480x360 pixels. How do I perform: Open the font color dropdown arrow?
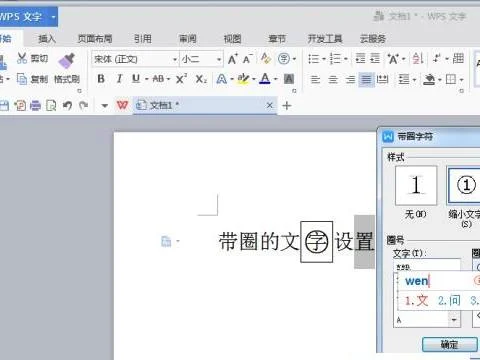[x=276, y=79]
